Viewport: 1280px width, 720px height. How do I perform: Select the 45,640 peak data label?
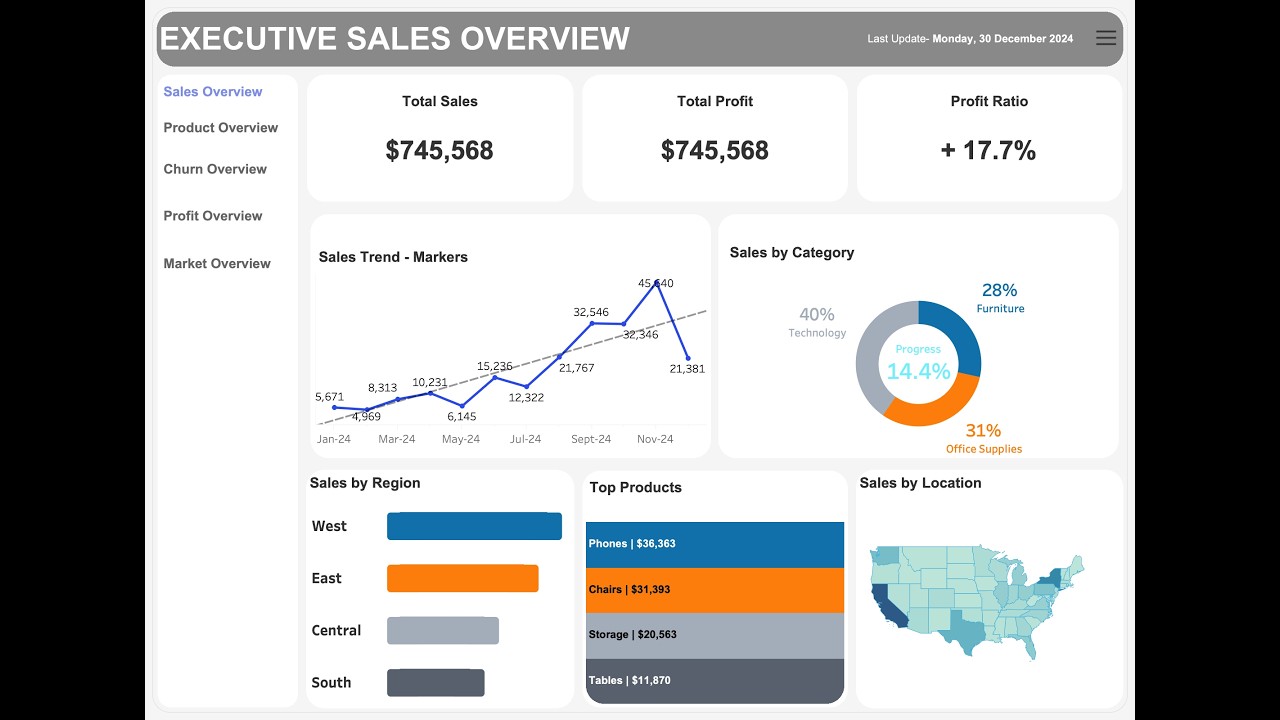click(x=656, y=283)
